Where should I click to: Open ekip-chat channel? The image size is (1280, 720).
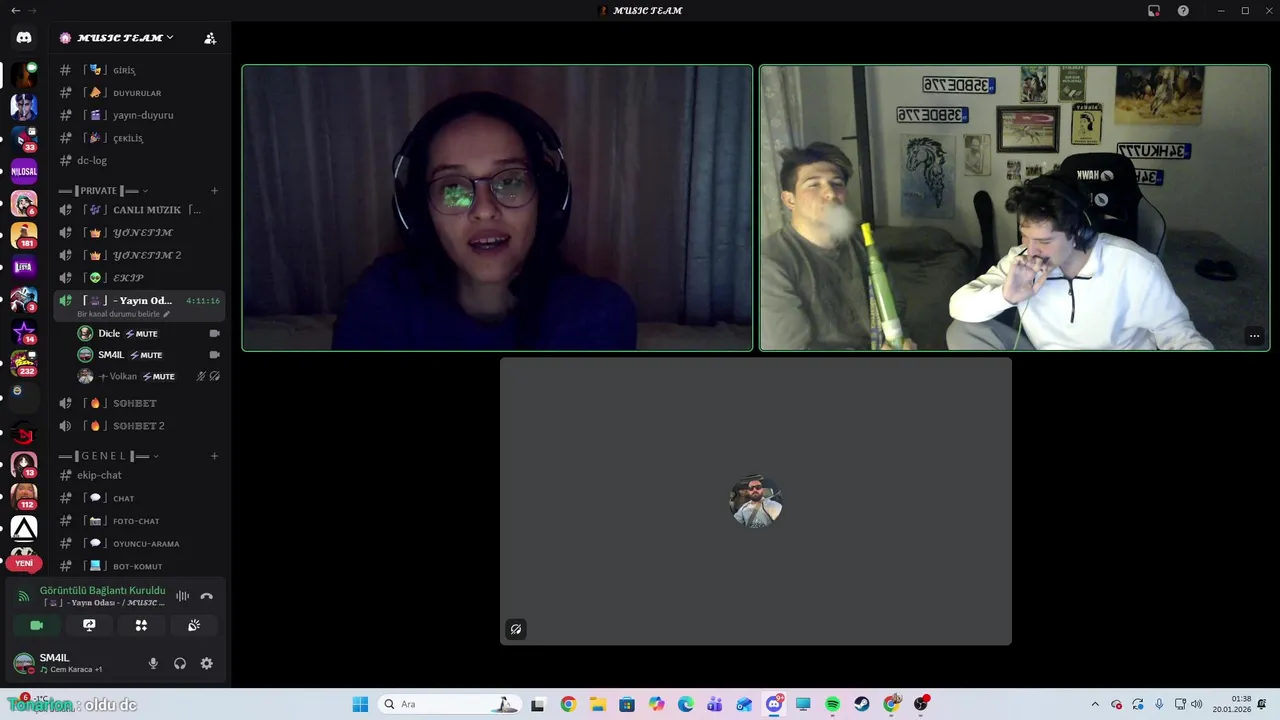[139, 475]
